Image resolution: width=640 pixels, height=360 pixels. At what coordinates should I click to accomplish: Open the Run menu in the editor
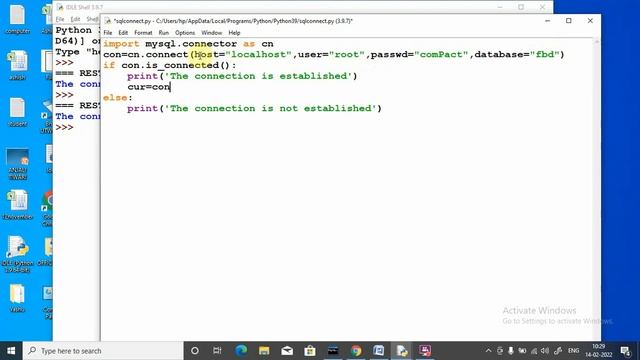164,33
